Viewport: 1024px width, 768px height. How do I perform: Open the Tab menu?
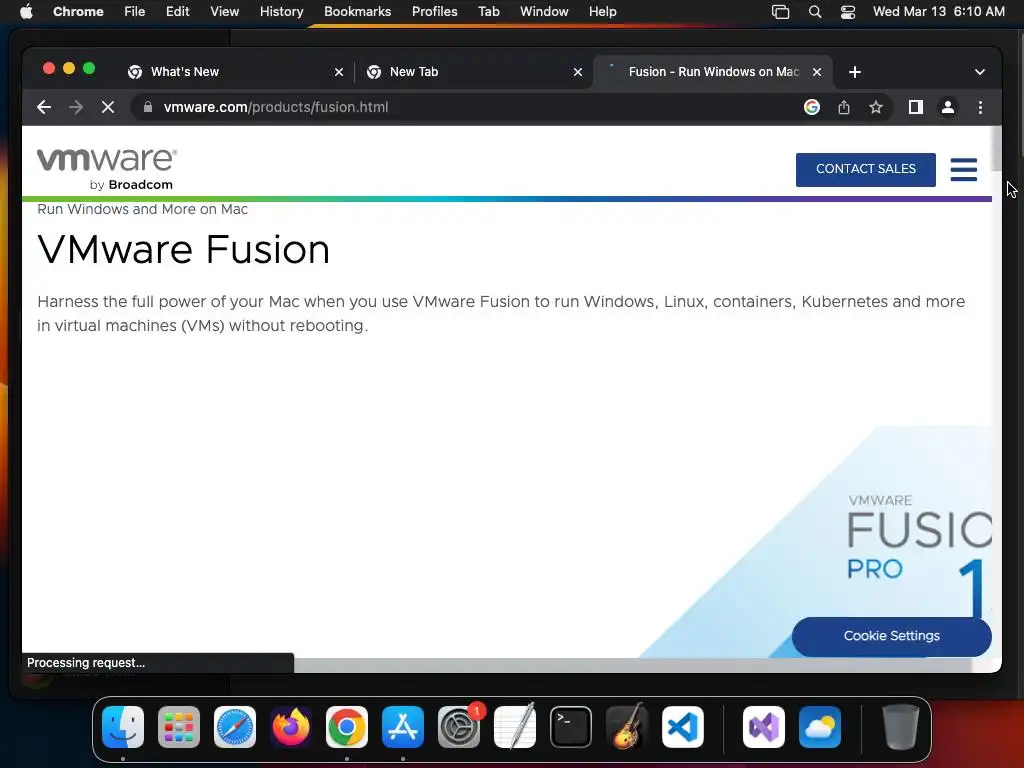click(488, 11)
